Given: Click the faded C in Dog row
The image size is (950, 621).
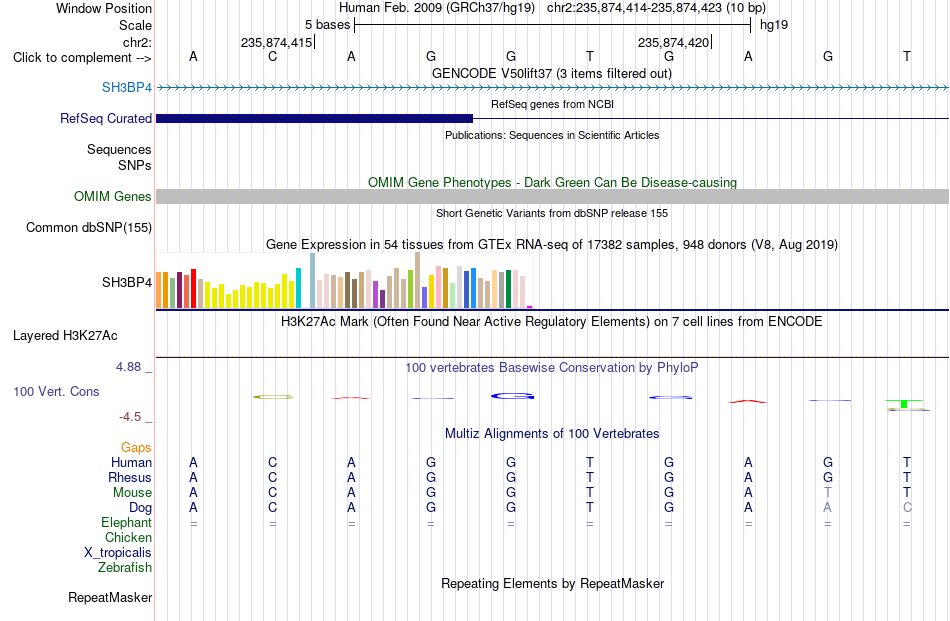Looking at the screenshot, I should [907, 508].
